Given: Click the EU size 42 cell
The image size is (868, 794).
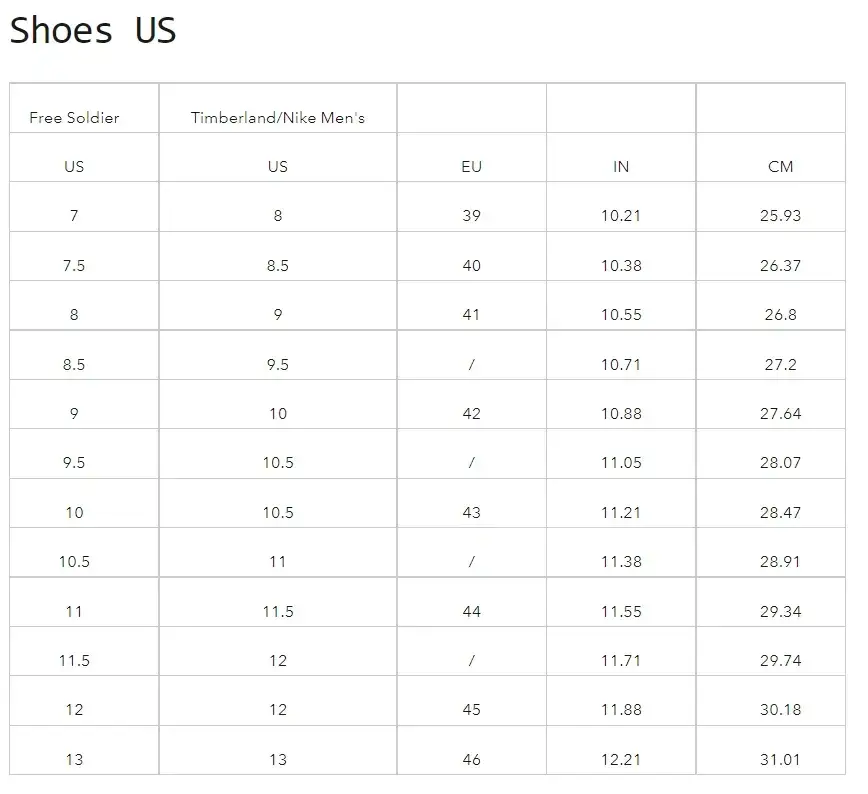Looking at the screenshot, I should [x=472, y=414].
